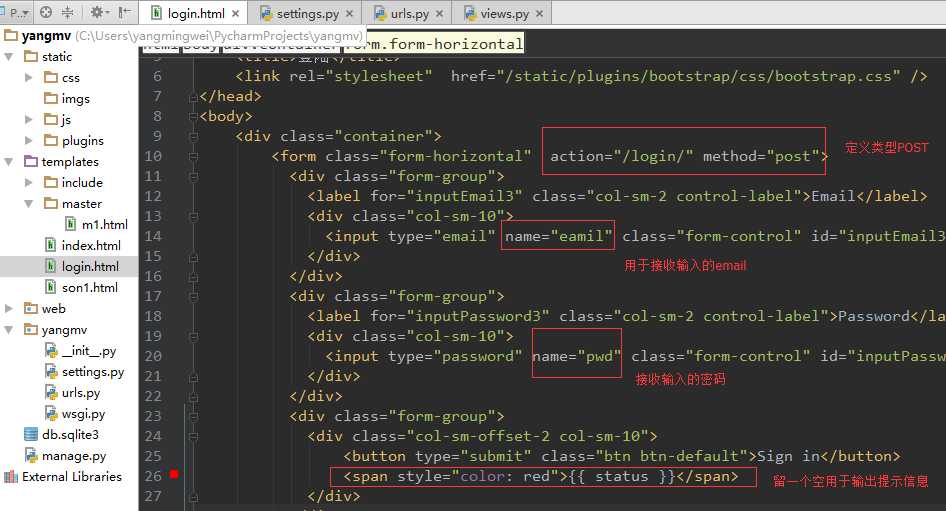946x511 pixels.
Task: Toggle the breakpoint on line 26
Action: tap(174, 474)
